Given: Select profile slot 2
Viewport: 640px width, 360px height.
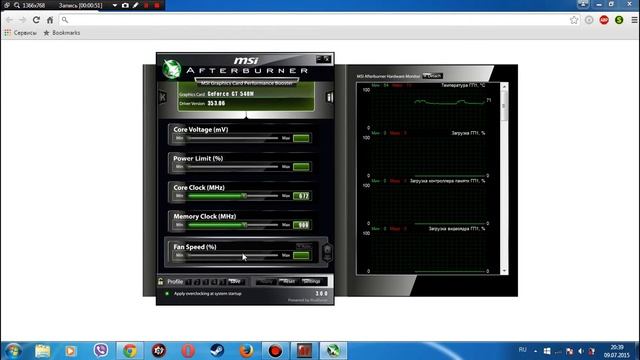Looking at the screenshot, I should point(197,282).
